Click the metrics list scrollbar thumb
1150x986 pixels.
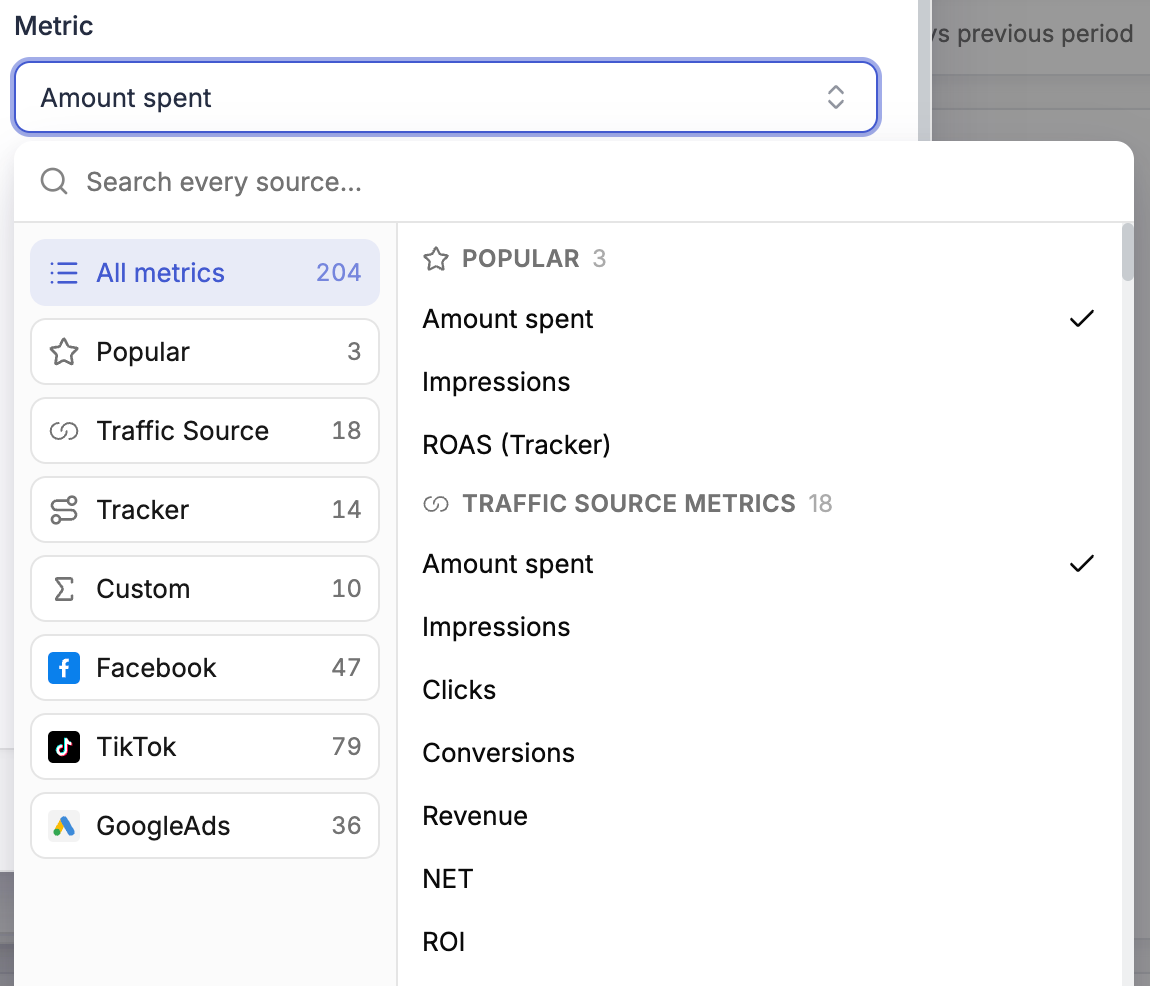[x=1127, y=252]
